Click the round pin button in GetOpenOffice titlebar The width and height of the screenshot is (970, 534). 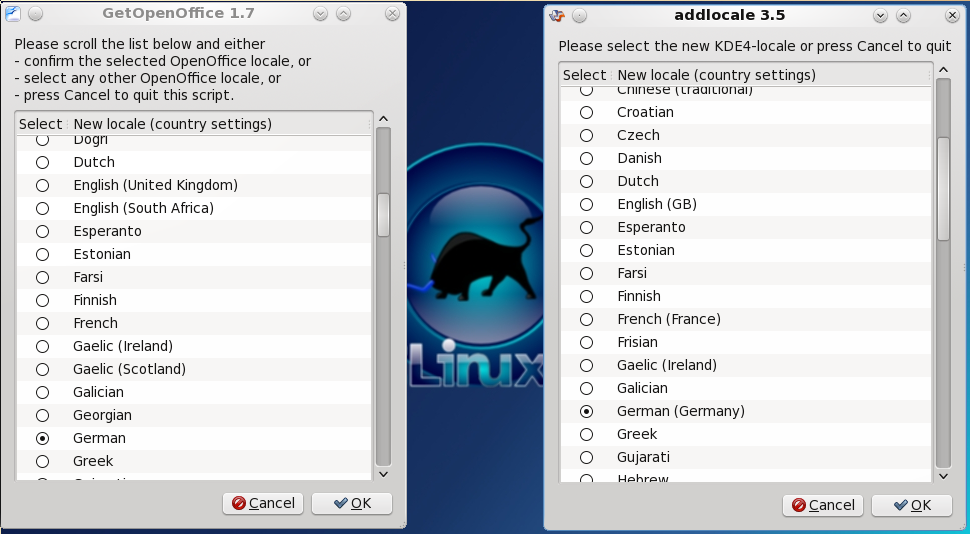[35, 14]
